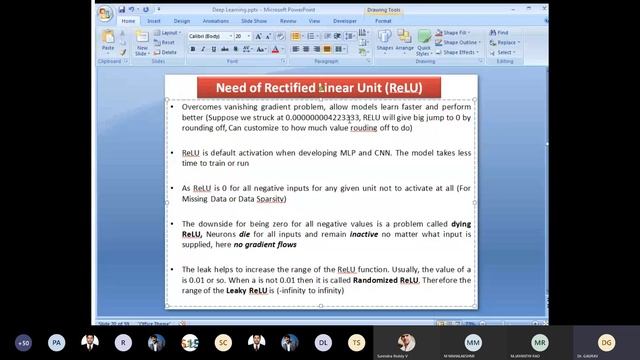Open the Shapes gallery
This screenshot has height=360, width=640.
point(384,41)
